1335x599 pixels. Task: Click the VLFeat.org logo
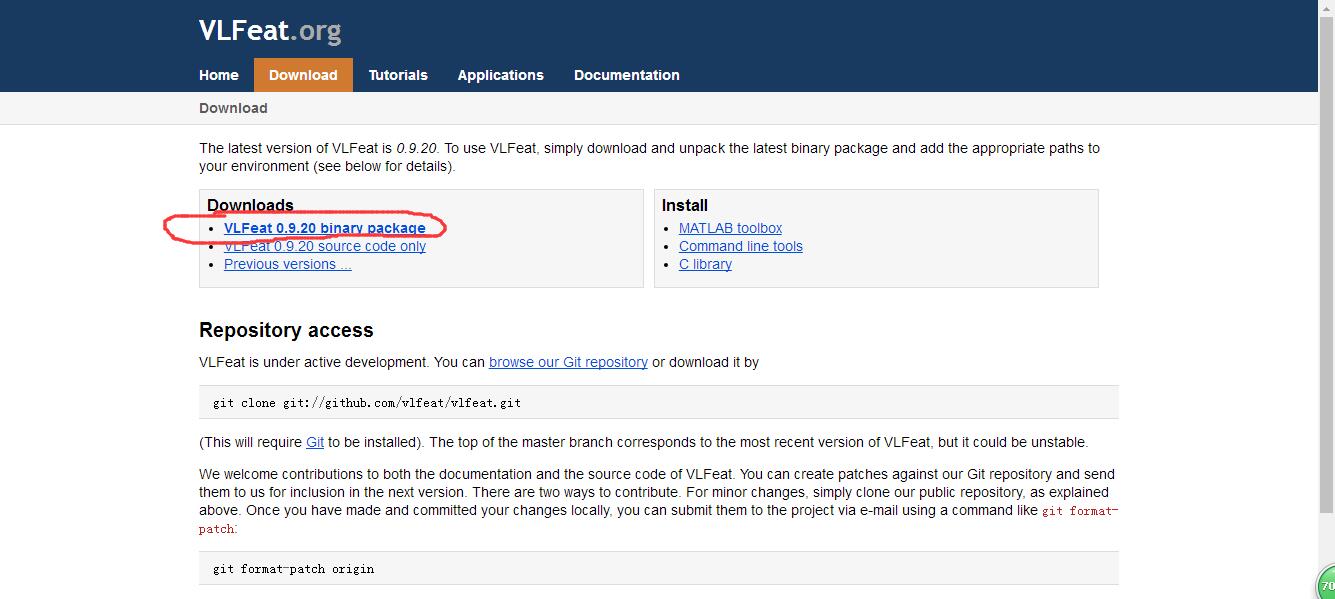tap(270, 30)
